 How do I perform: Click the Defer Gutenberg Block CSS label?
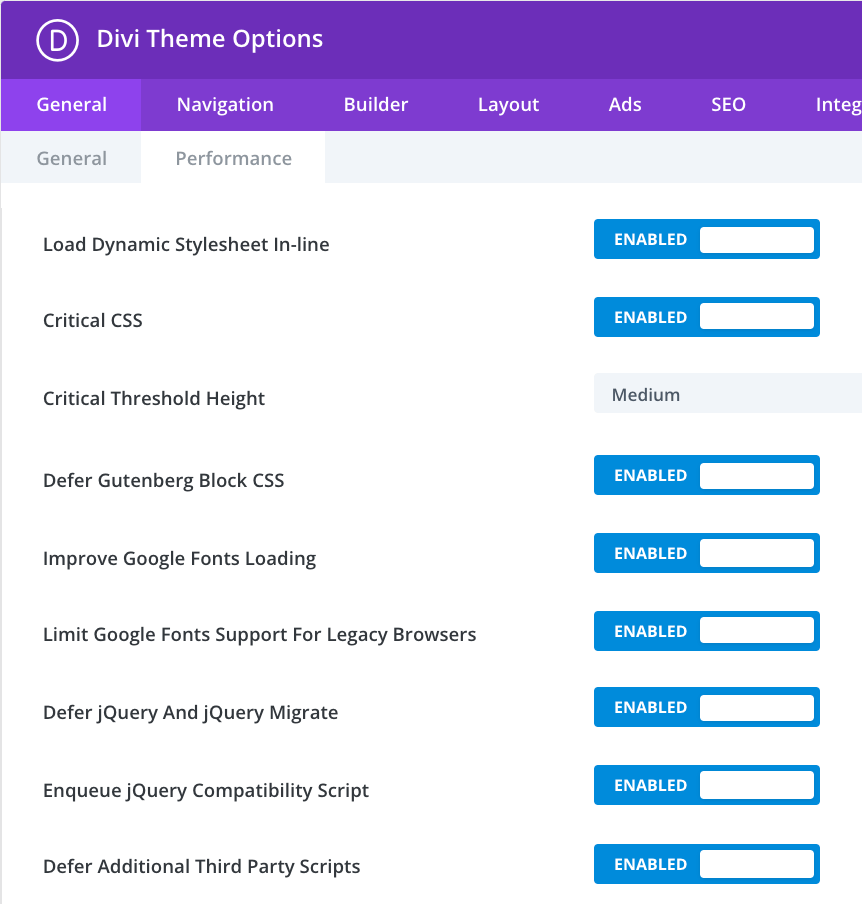pos(163,480)
